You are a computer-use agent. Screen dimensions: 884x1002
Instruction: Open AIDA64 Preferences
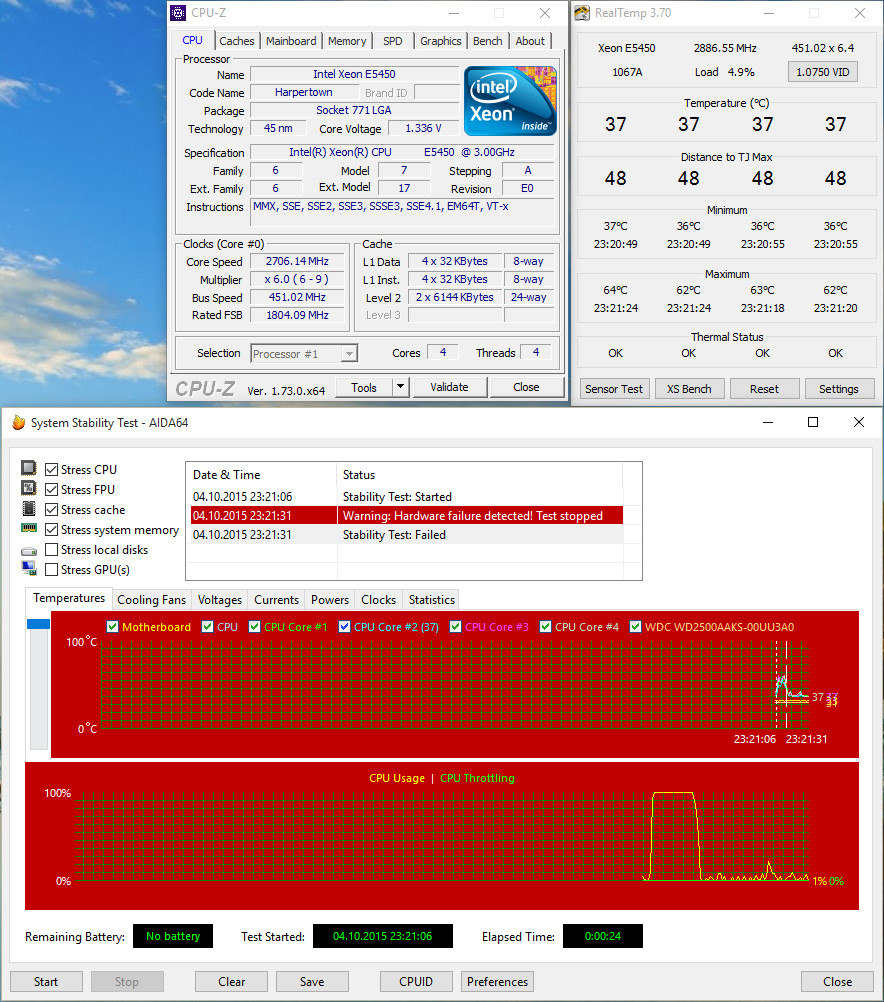(x=497, y=982)
